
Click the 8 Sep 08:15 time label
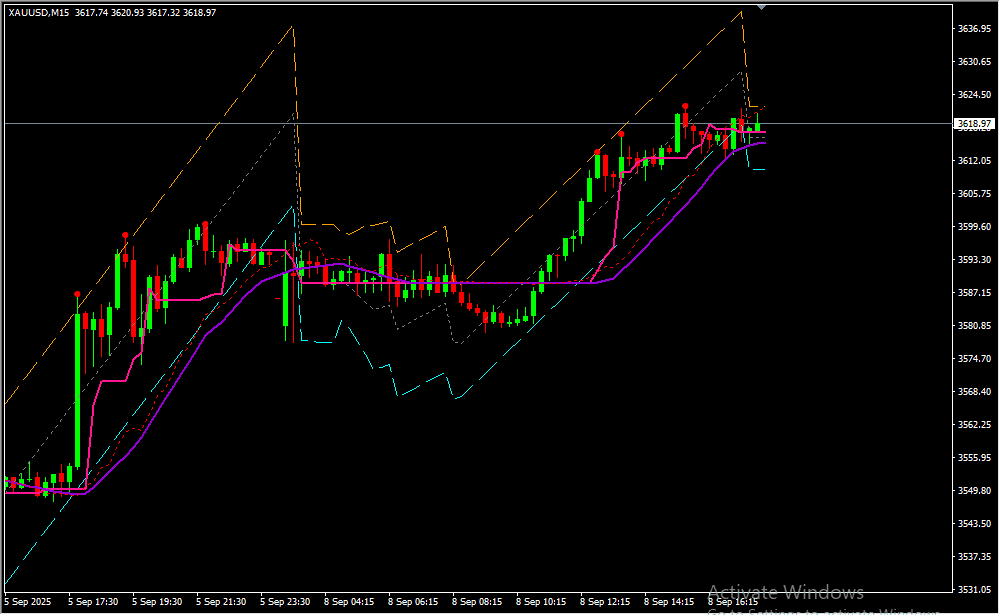coord(477,602)
